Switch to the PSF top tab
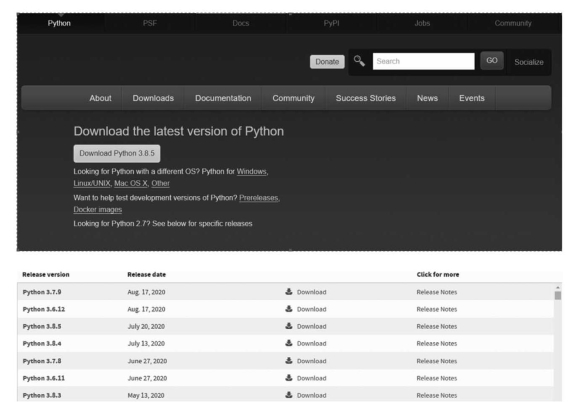 point(150,23)
